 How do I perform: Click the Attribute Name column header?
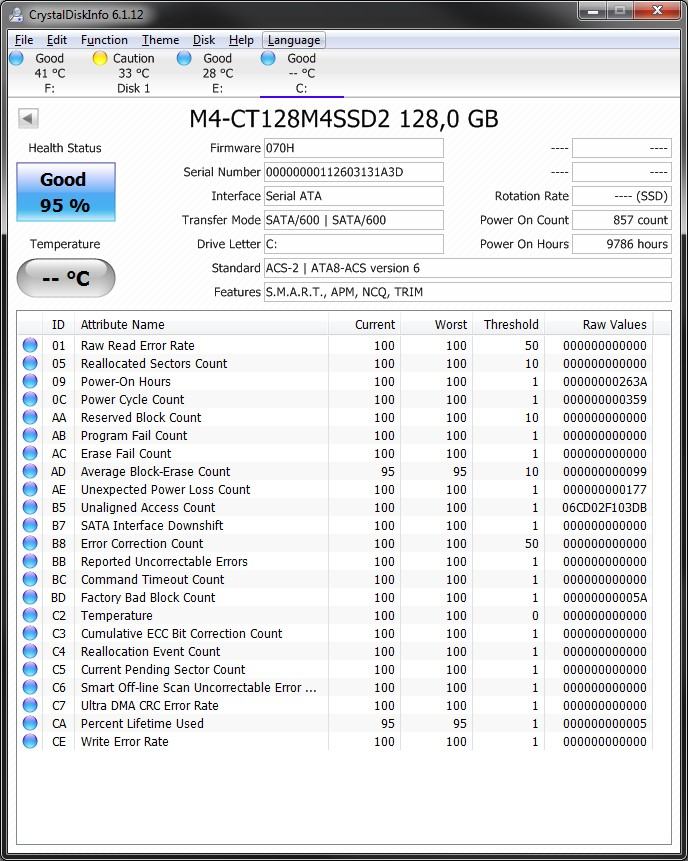tap(202, 325)
